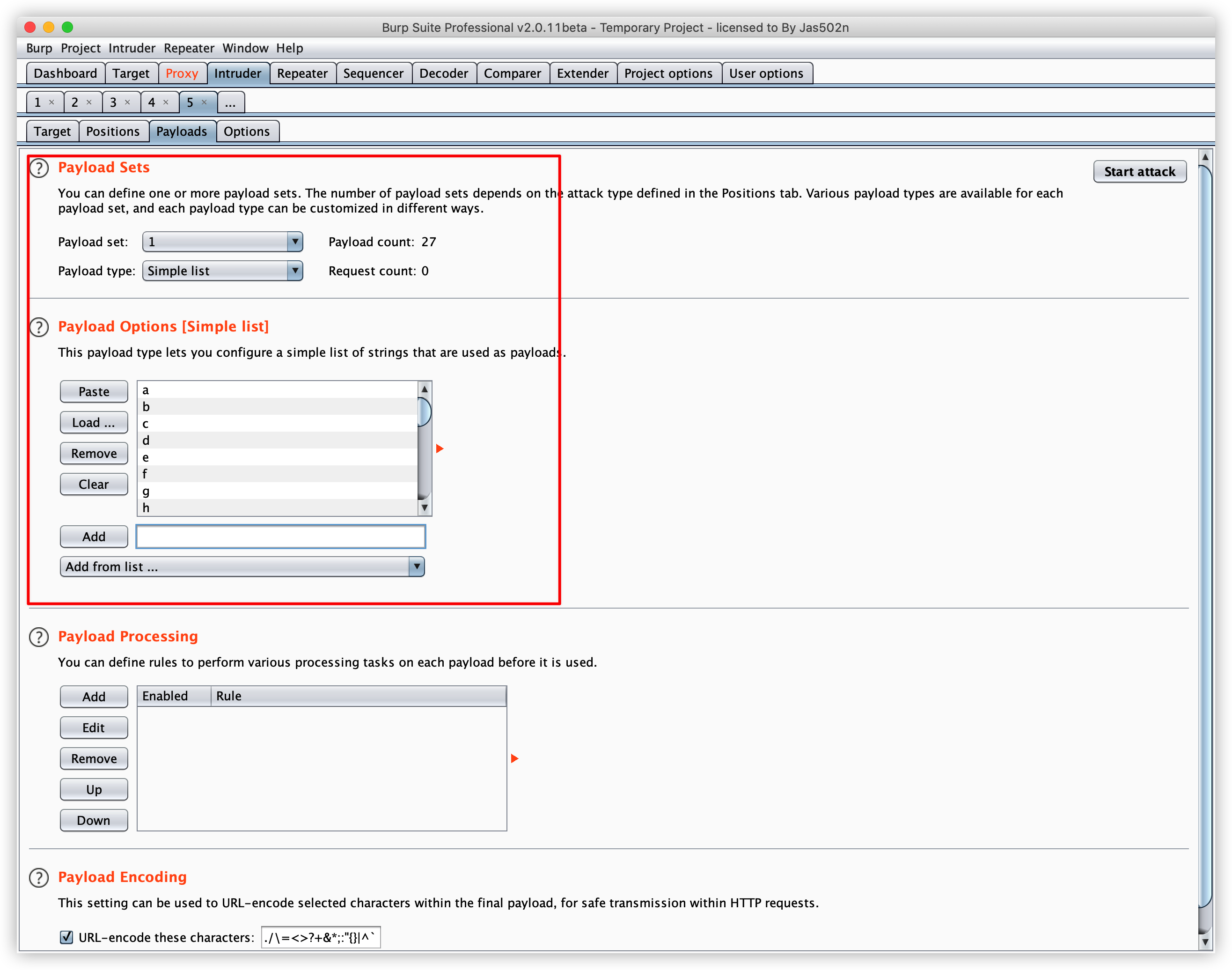Click red arrow beside processing rules table

(x=514, y=759)
